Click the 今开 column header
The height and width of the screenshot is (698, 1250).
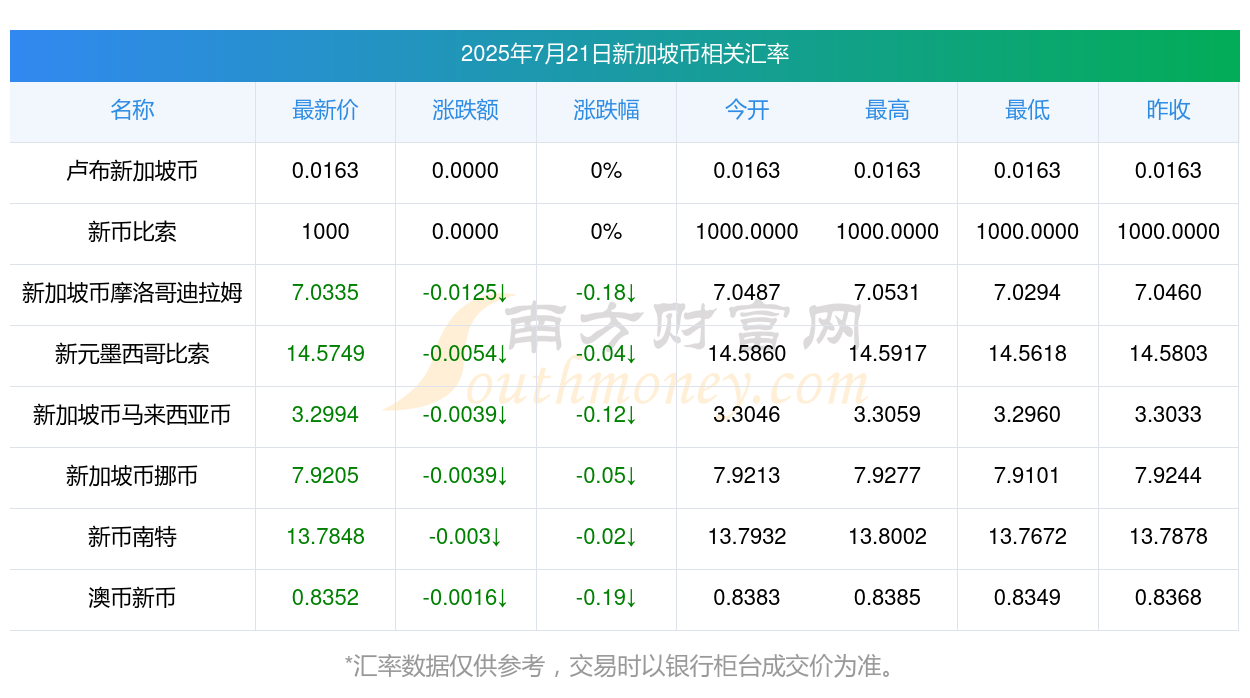coord(747,110)
